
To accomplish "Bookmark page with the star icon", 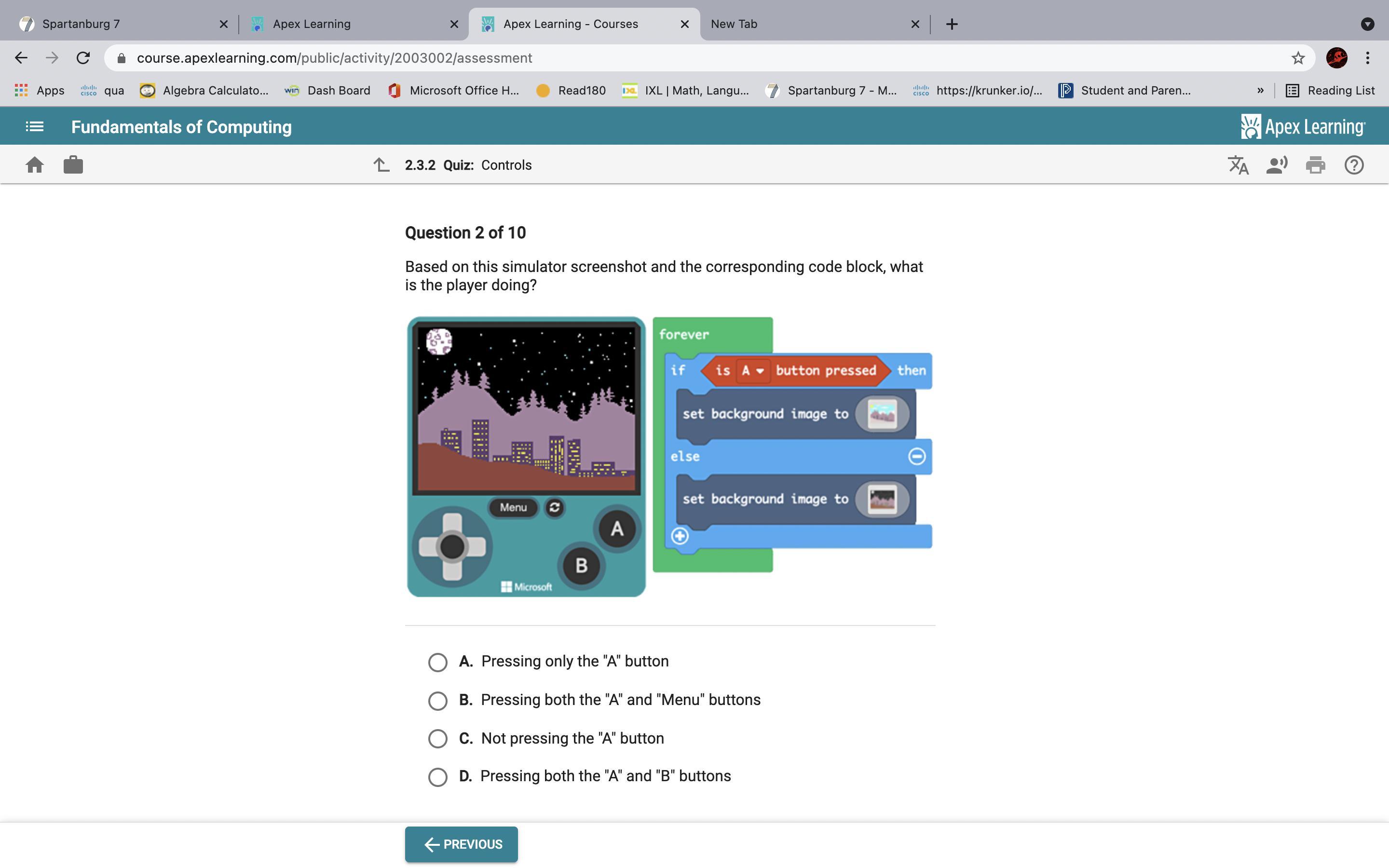I will click(x=1298, y=58).
